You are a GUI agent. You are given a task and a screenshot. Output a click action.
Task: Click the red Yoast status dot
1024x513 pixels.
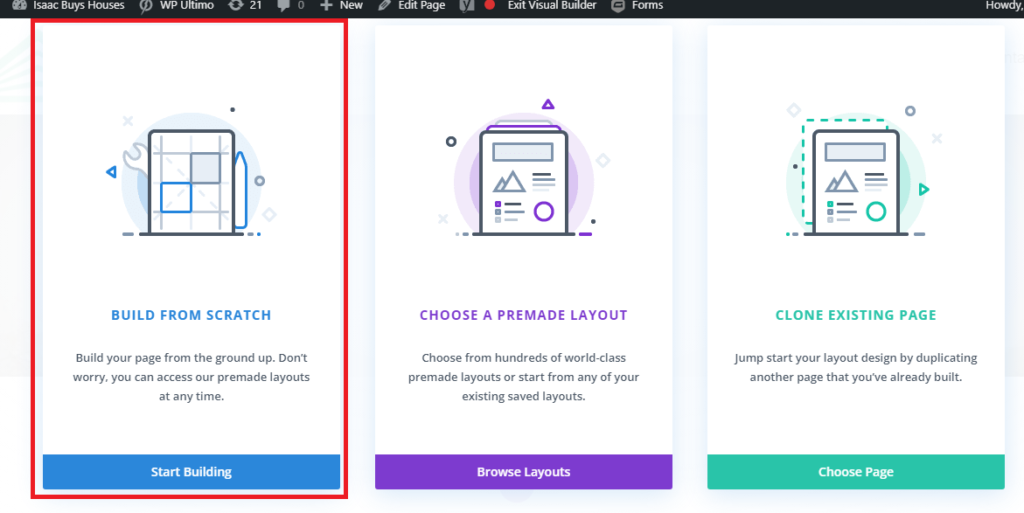point(489,5)
